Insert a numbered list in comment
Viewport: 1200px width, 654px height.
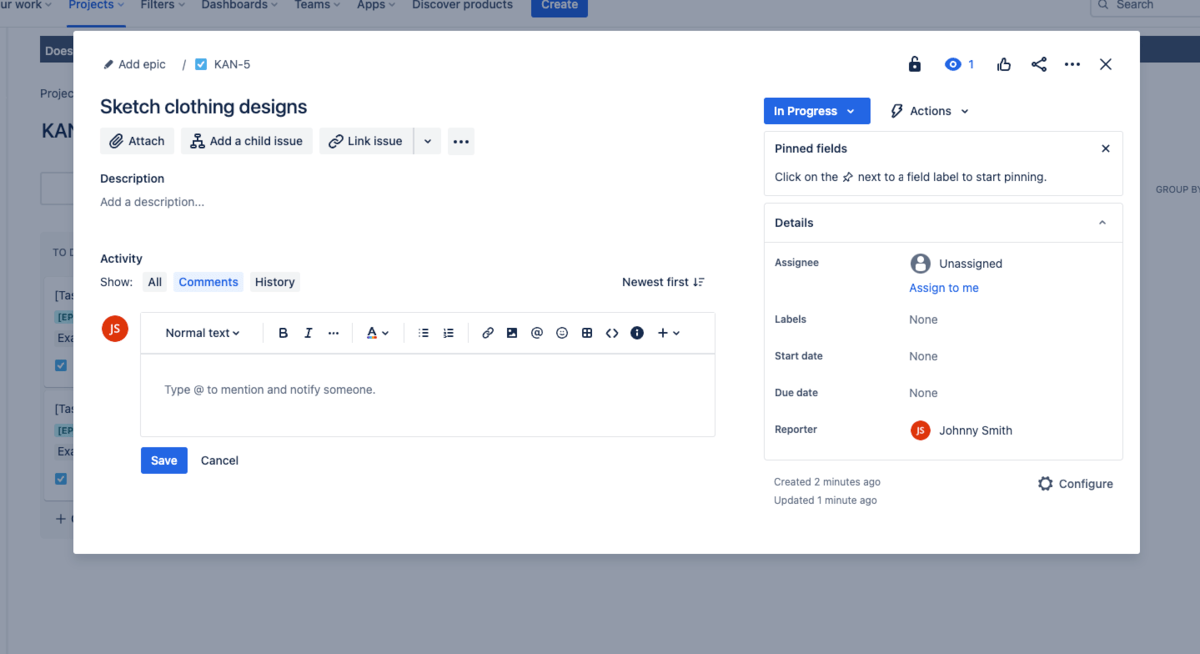[x=448, y=333]
